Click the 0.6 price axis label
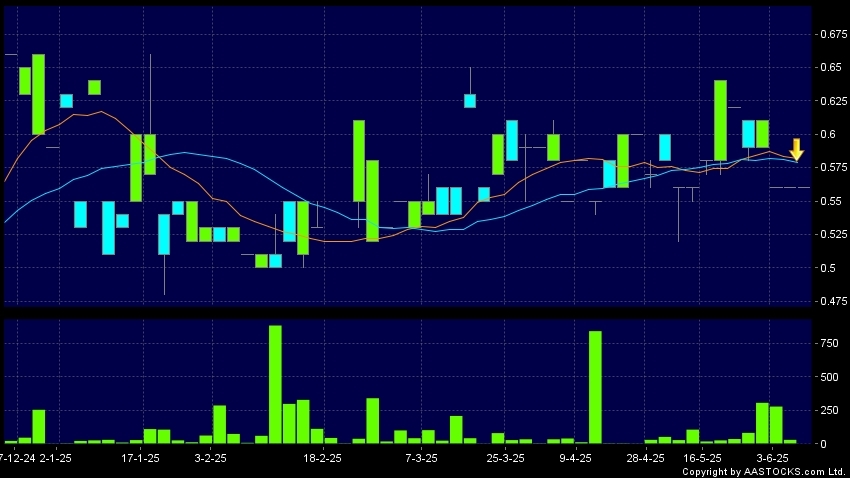The height and width of the screenshot is (478, 850). click(828, 134)
